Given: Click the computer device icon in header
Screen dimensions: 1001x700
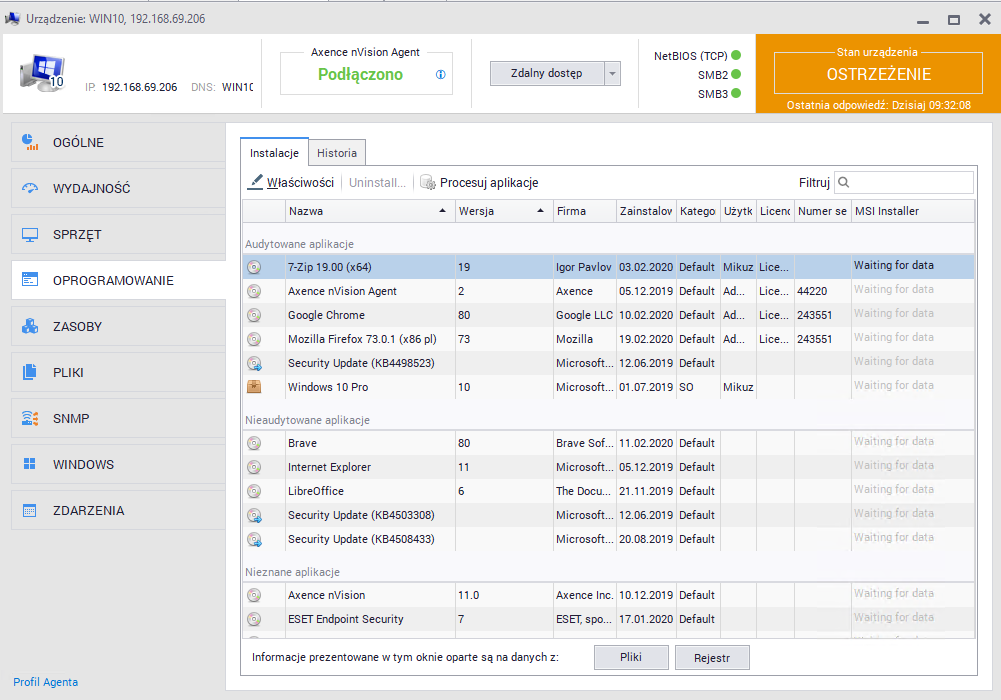Looking at the screenshot, I should pyautogui.click(x=41, y=74).
